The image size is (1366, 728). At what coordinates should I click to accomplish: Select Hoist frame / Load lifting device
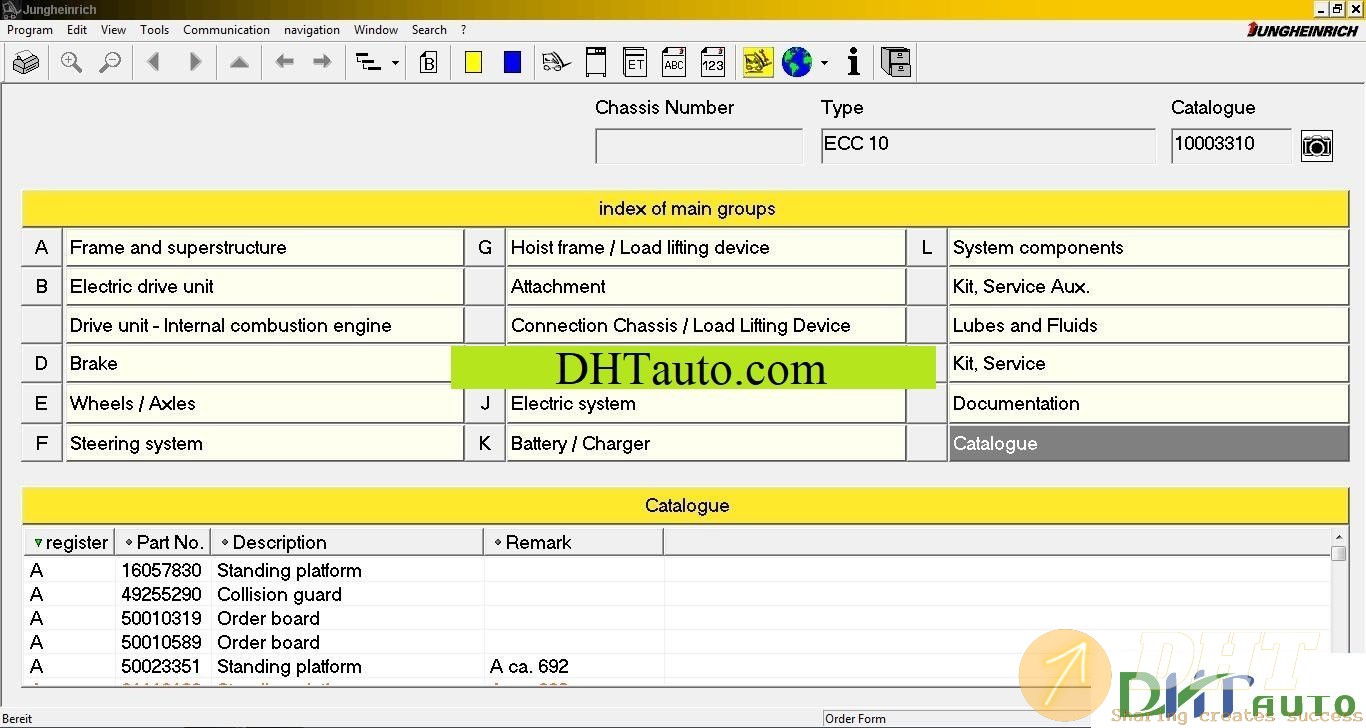[706, 248]
